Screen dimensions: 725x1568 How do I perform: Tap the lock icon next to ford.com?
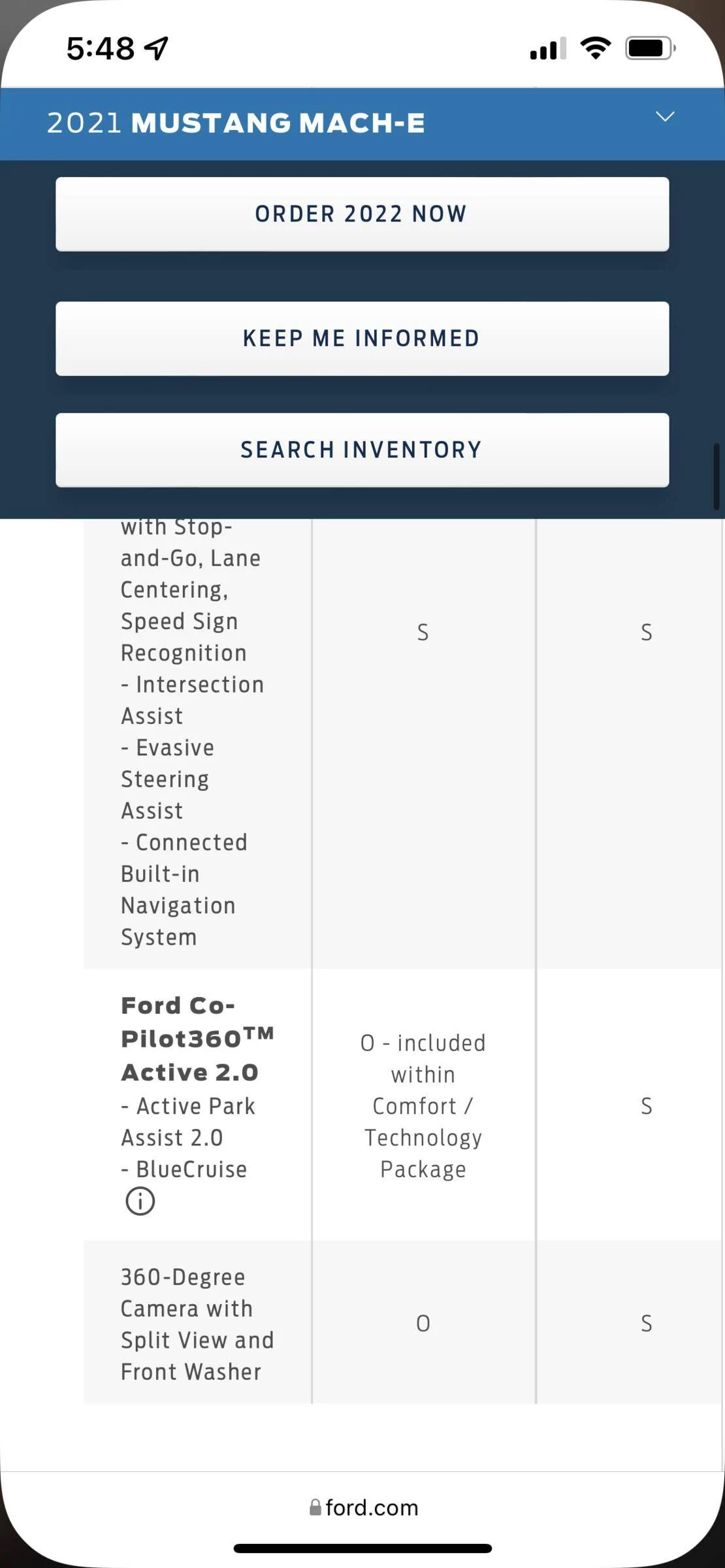[x=315, y=1507]
